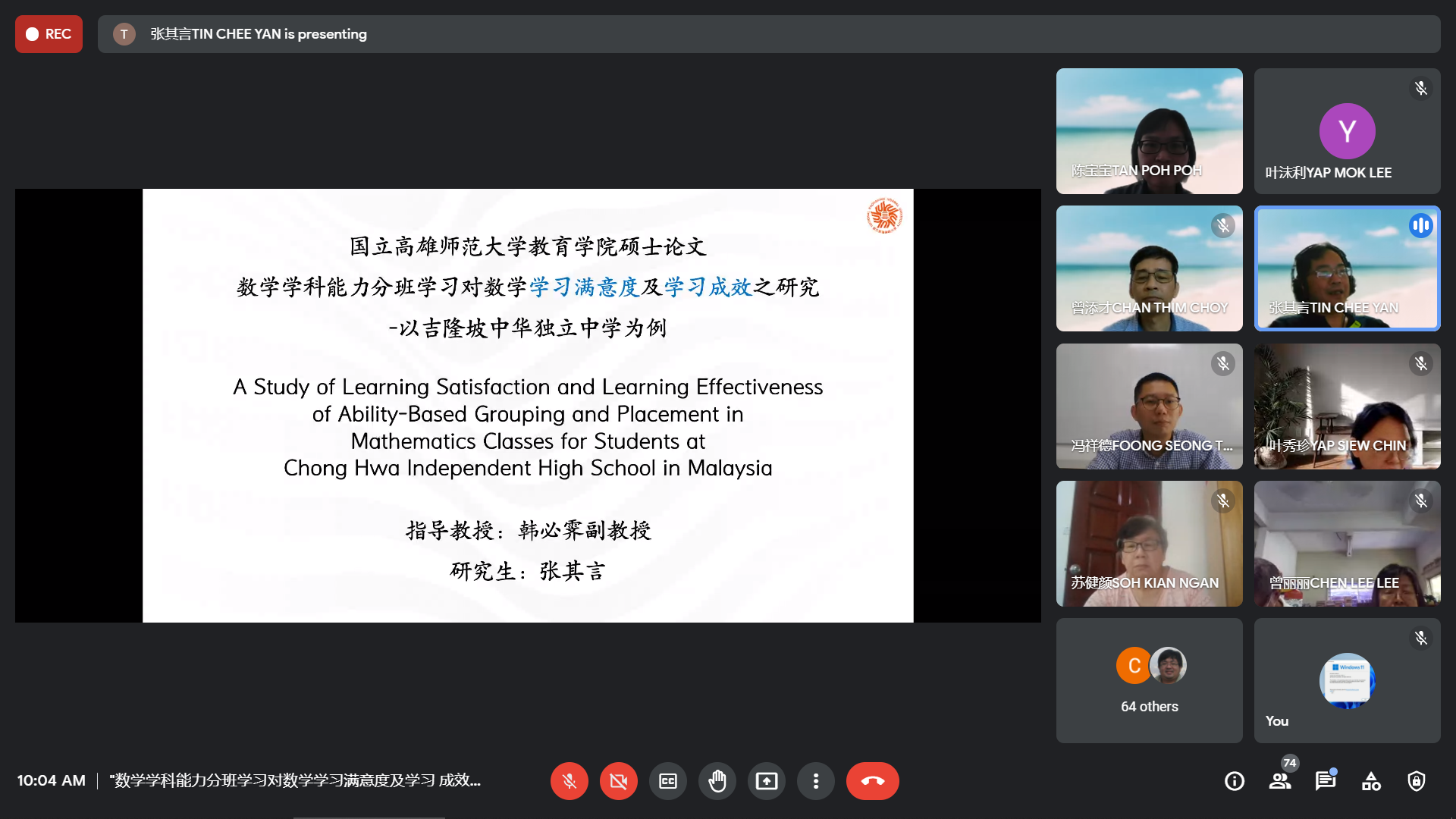Open the chat panel

coord(1325,781)
